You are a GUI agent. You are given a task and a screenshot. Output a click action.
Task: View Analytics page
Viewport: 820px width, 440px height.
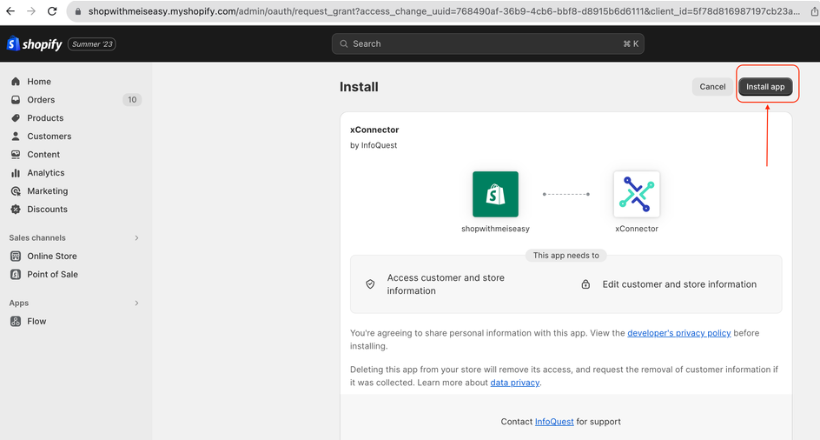point(45,173)
